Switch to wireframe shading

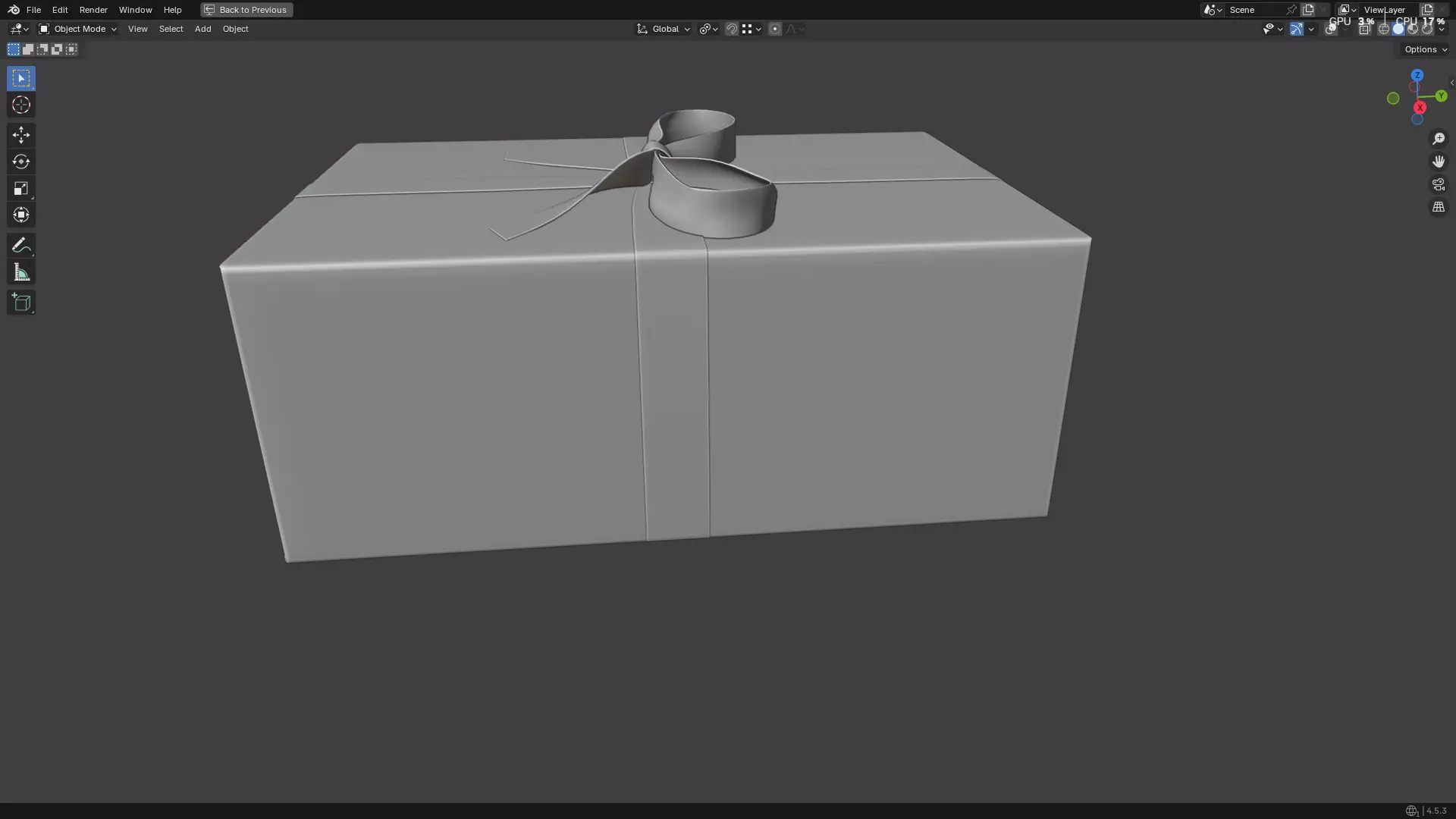pyautogui.click(x=1384, y=29)
